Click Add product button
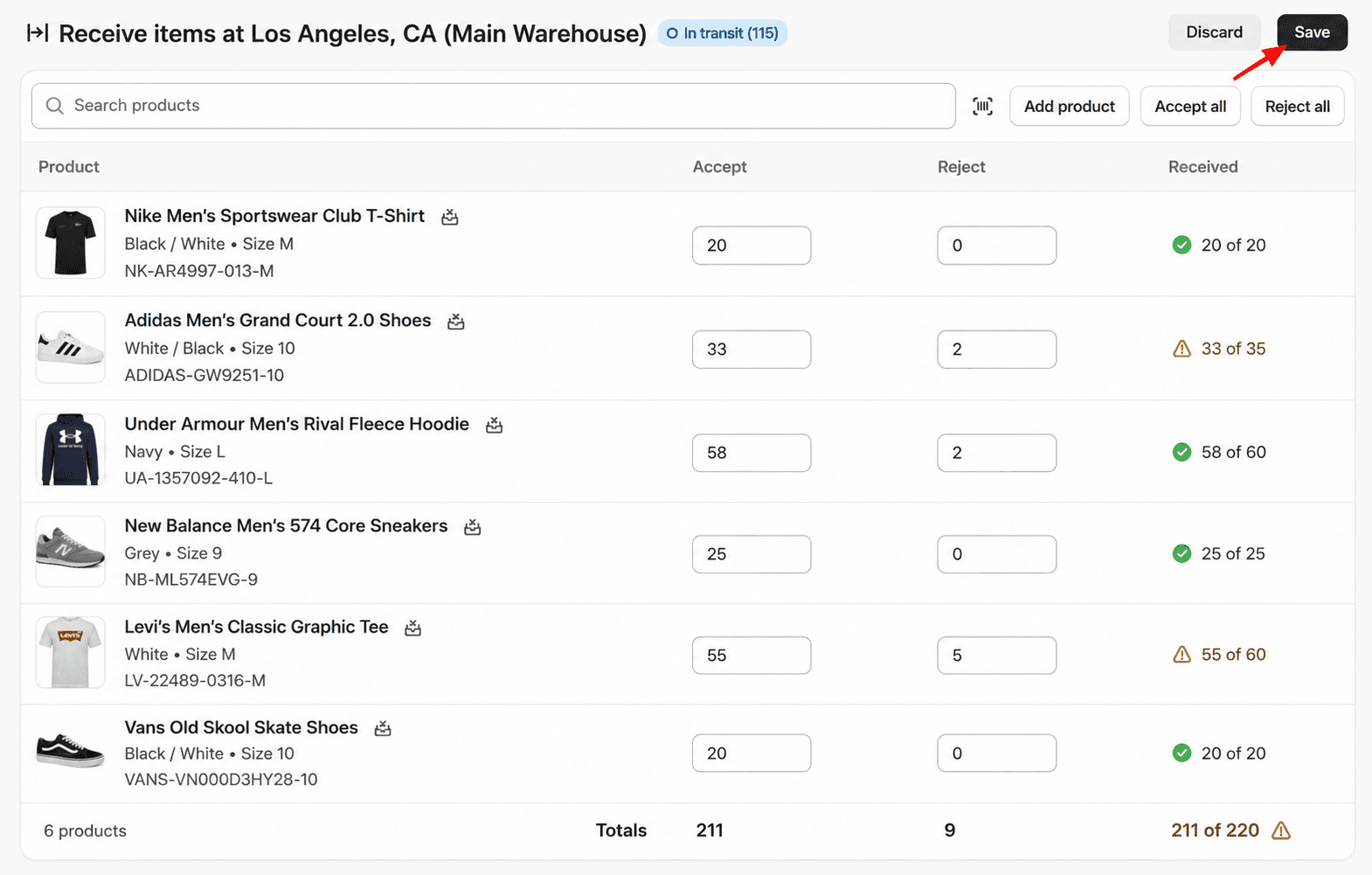This screenshot has width=1372, height=875. (1070, 106)
